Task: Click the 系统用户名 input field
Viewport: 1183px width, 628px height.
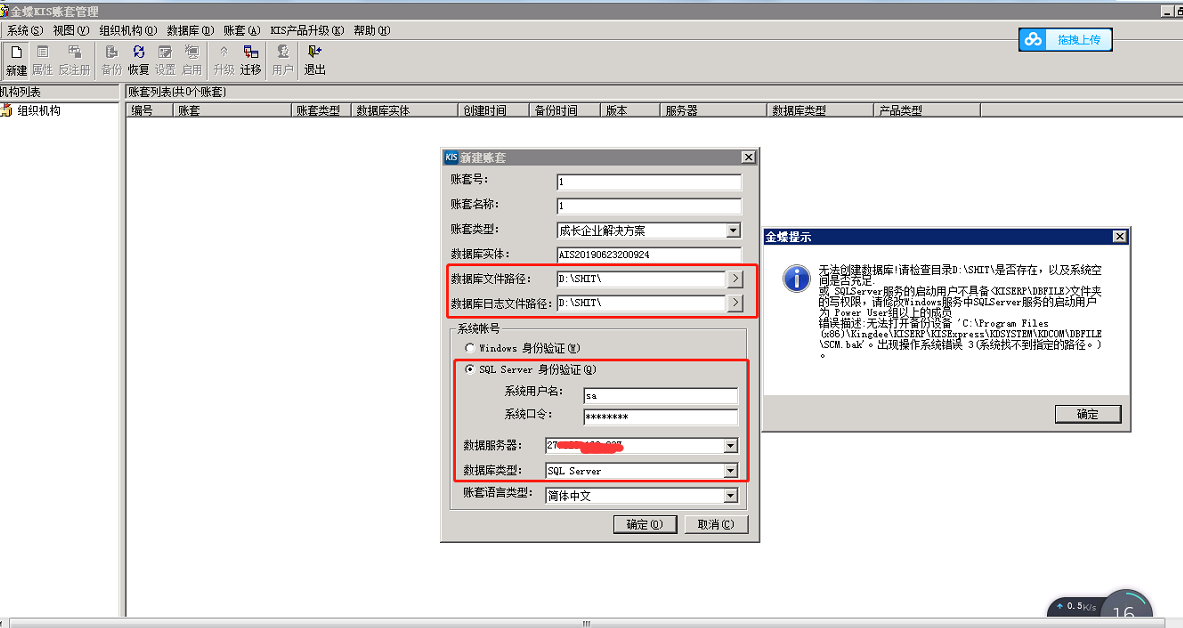Action: [x=660, y=396]
